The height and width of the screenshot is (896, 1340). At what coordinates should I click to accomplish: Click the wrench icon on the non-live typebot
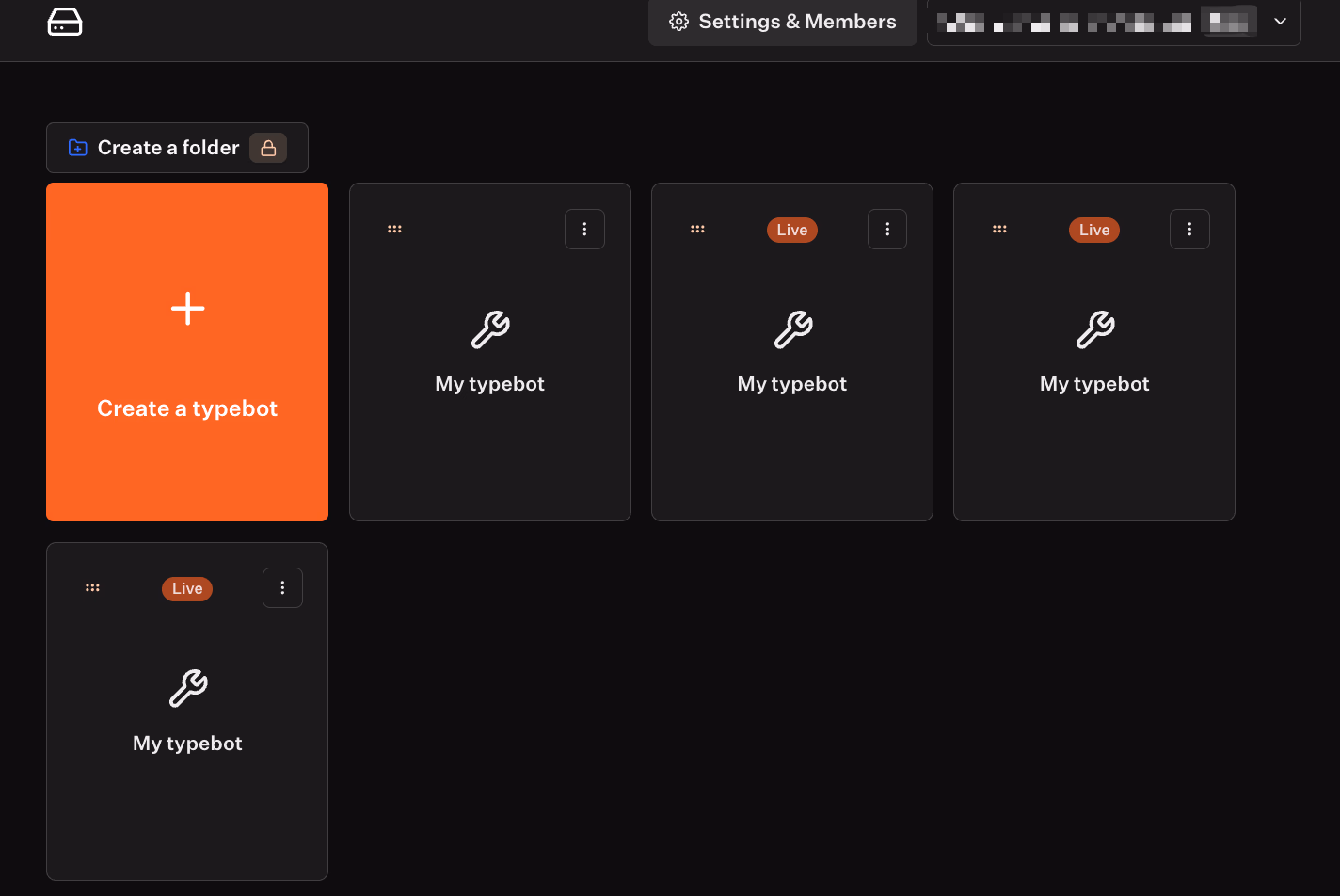pyautogui.click(x=490, y=330)
